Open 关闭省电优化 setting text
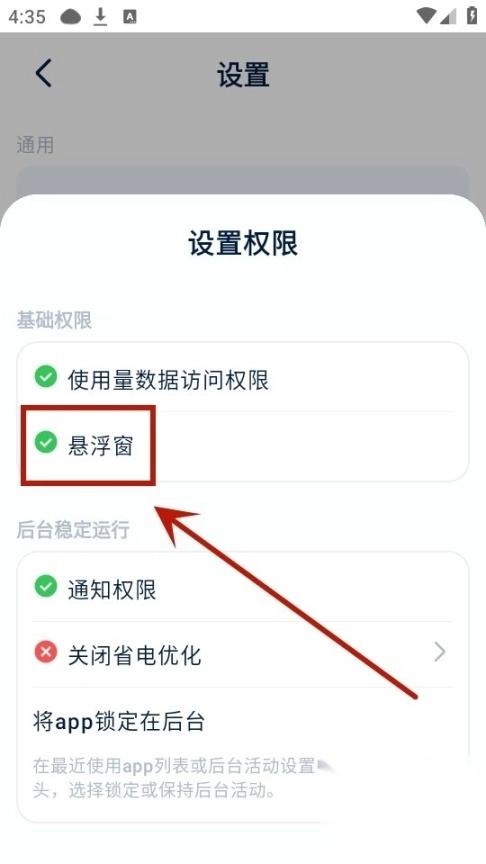 tap(134, 656)
